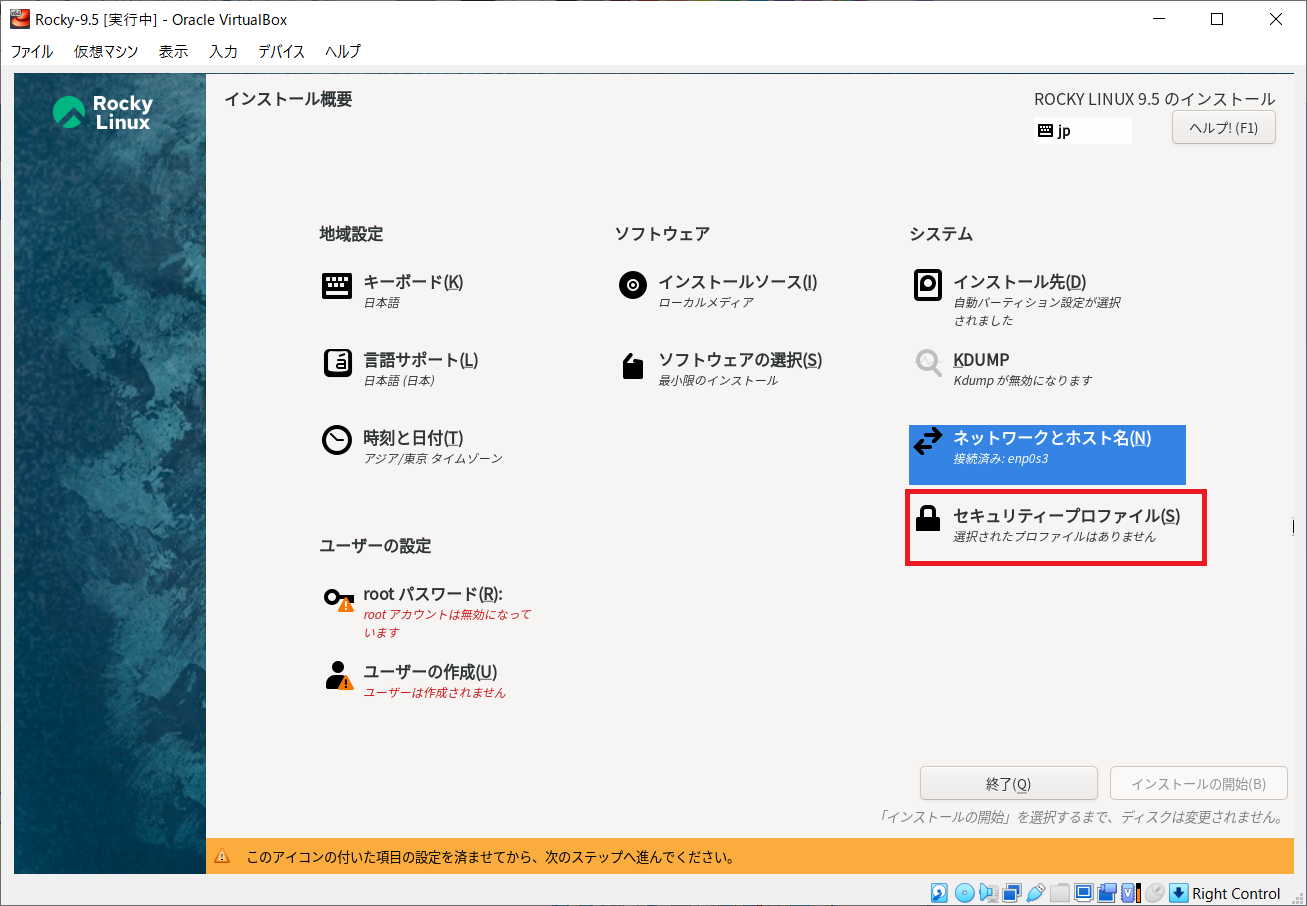The height and width of the screenshot is (906, 1307).
Task: Click the VirtualBox window title icon
Action: [20, 19]
